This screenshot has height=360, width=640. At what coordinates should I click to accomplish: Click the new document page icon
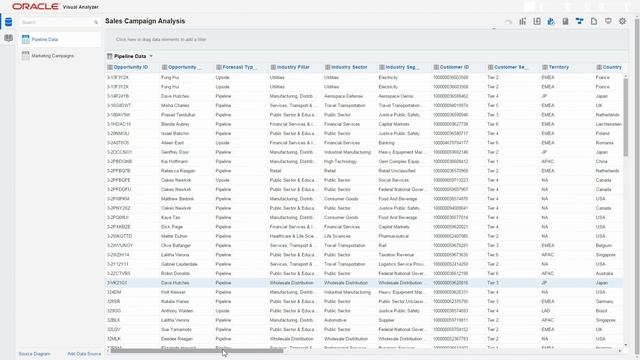coord(593,21)
